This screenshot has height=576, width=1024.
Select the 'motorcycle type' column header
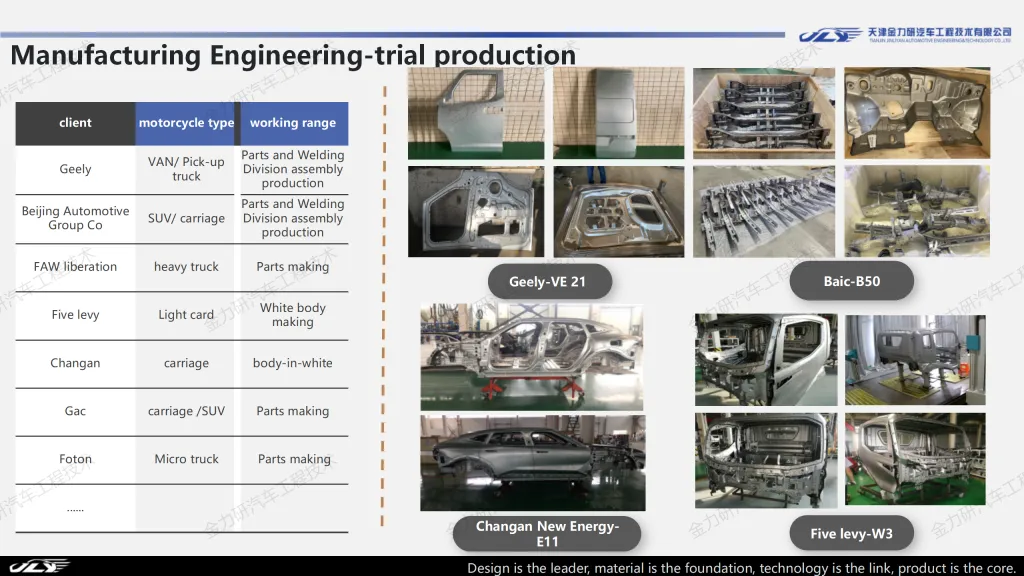coord(186,123)
